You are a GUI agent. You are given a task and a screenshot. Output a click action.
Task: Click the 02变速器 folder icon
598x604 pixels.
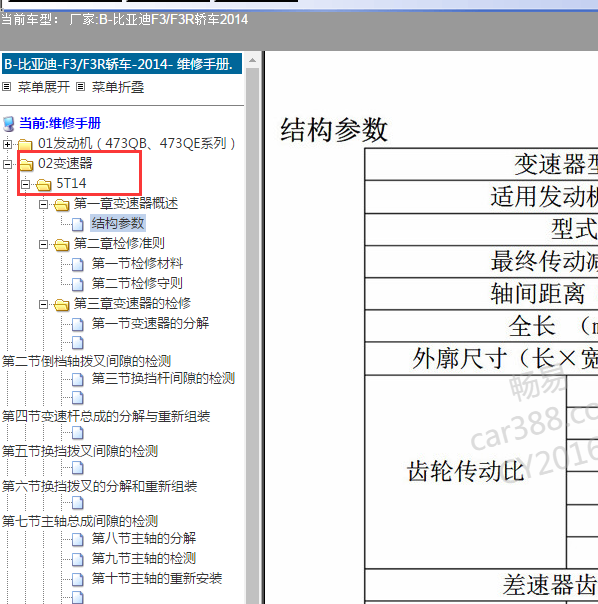pyautogui.click(x=26, y=164)
